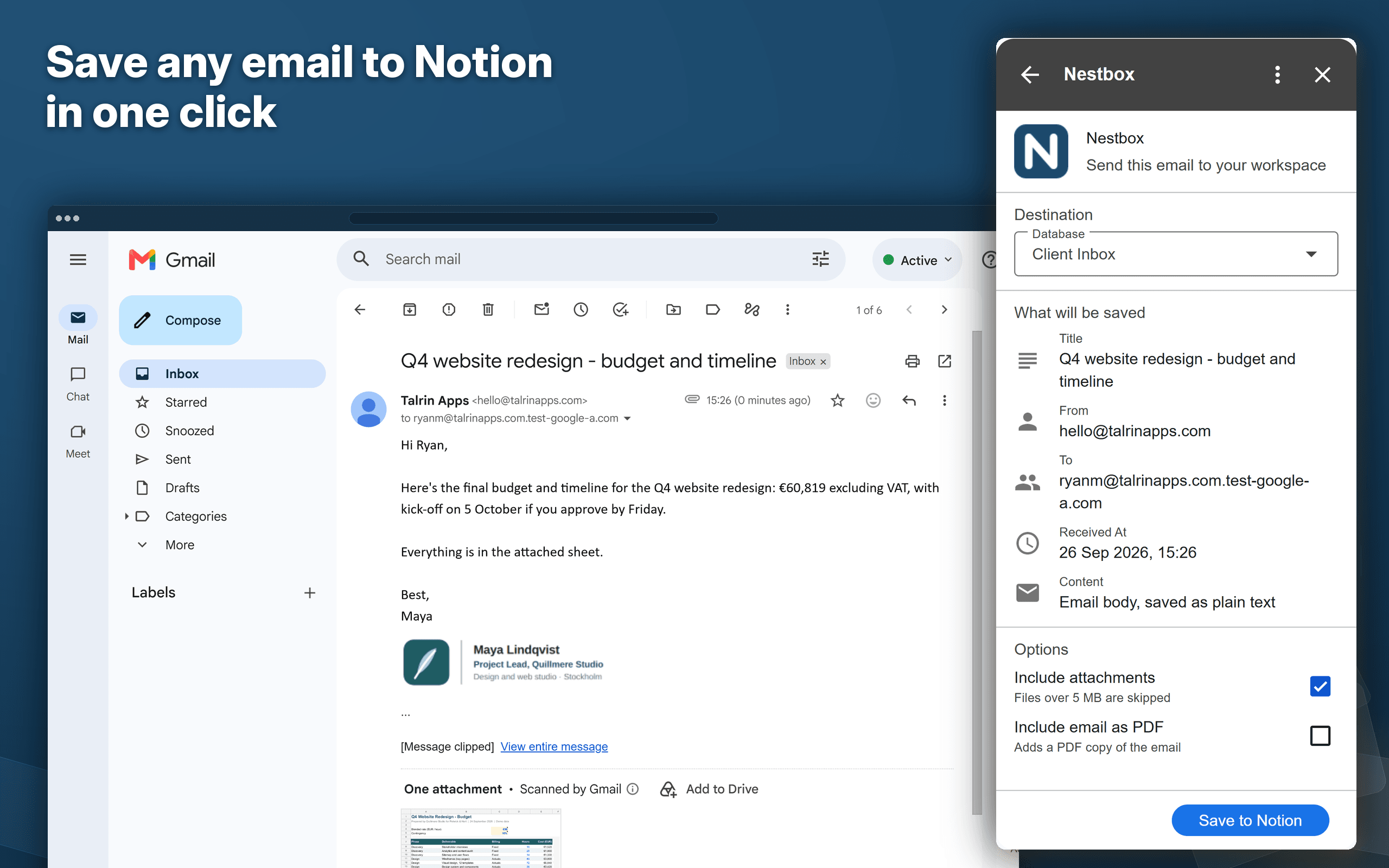The height and width of the screenshot is (868, 1389).
Task: Mark the email as unread
Action: click(x=542, y=310)
